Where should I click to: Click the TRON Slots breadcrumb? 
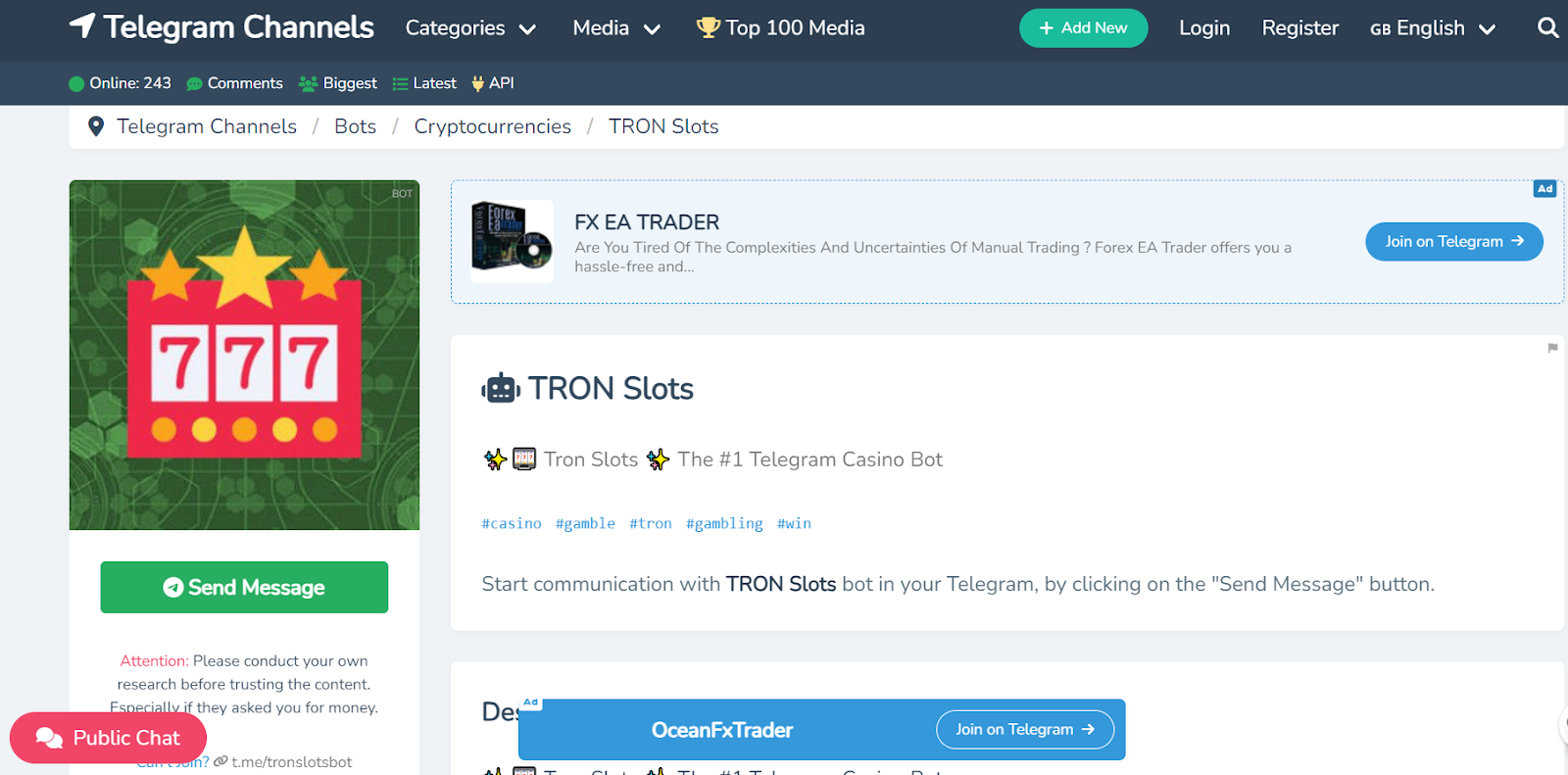pyautogui.click(x=663, y=126)
